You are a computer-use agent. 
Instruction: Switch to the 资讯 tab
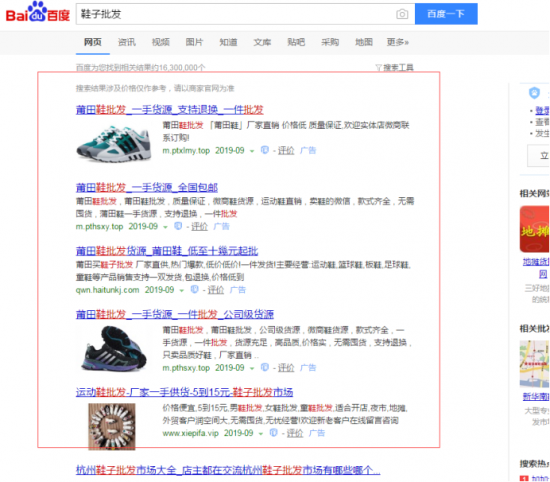[x=127, y=42]
